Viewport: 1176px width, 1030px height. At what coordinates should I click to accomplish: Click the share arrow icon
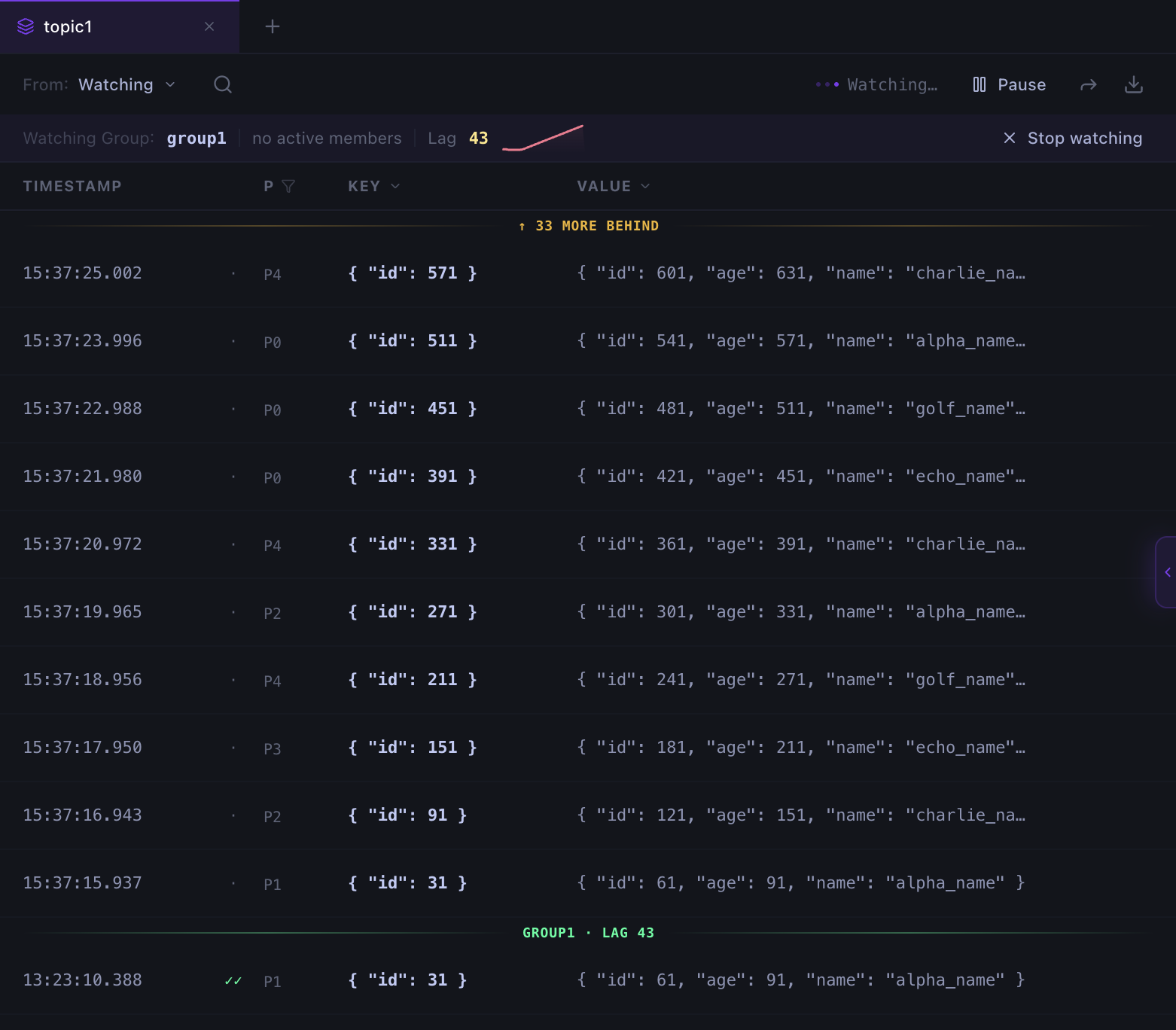[1088, 85]
